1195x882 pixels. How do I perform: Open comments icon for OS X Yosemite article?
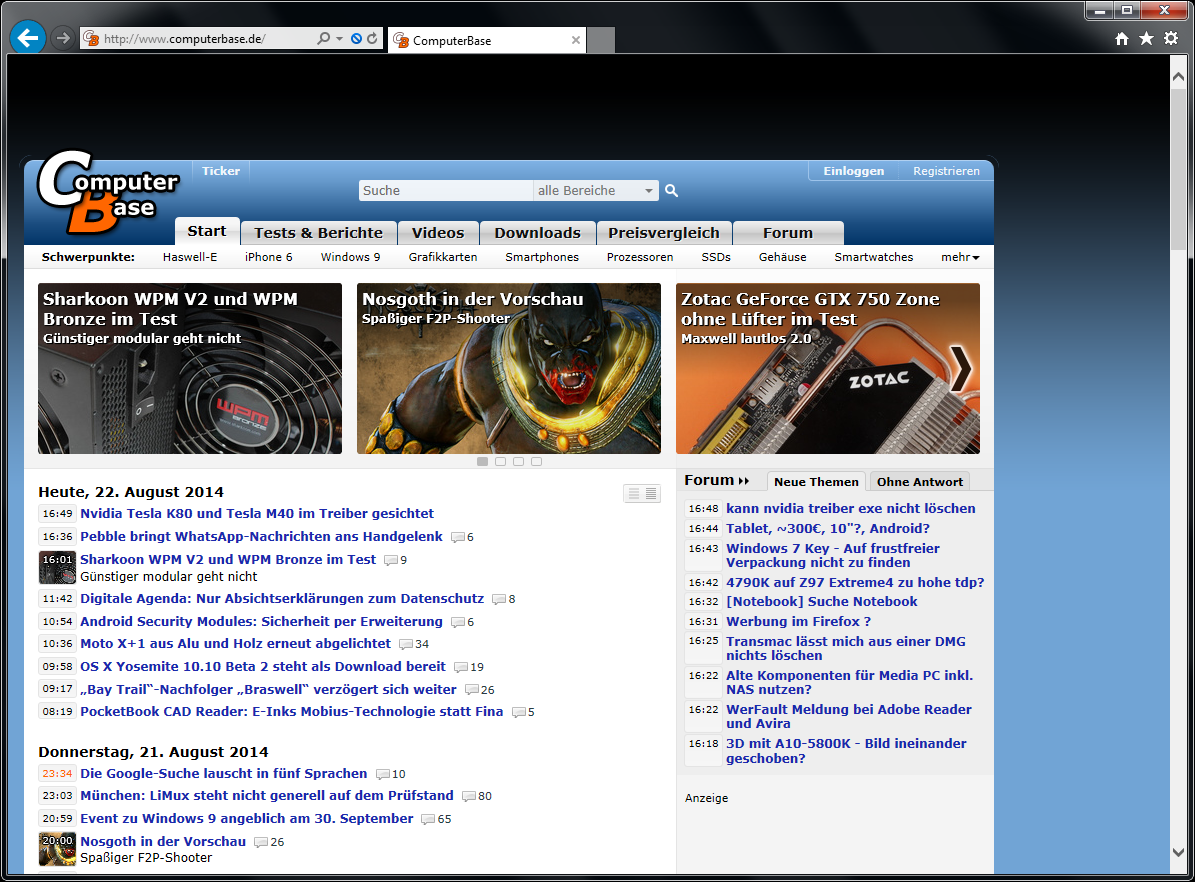pyautogui.click(x=460, y=667)
